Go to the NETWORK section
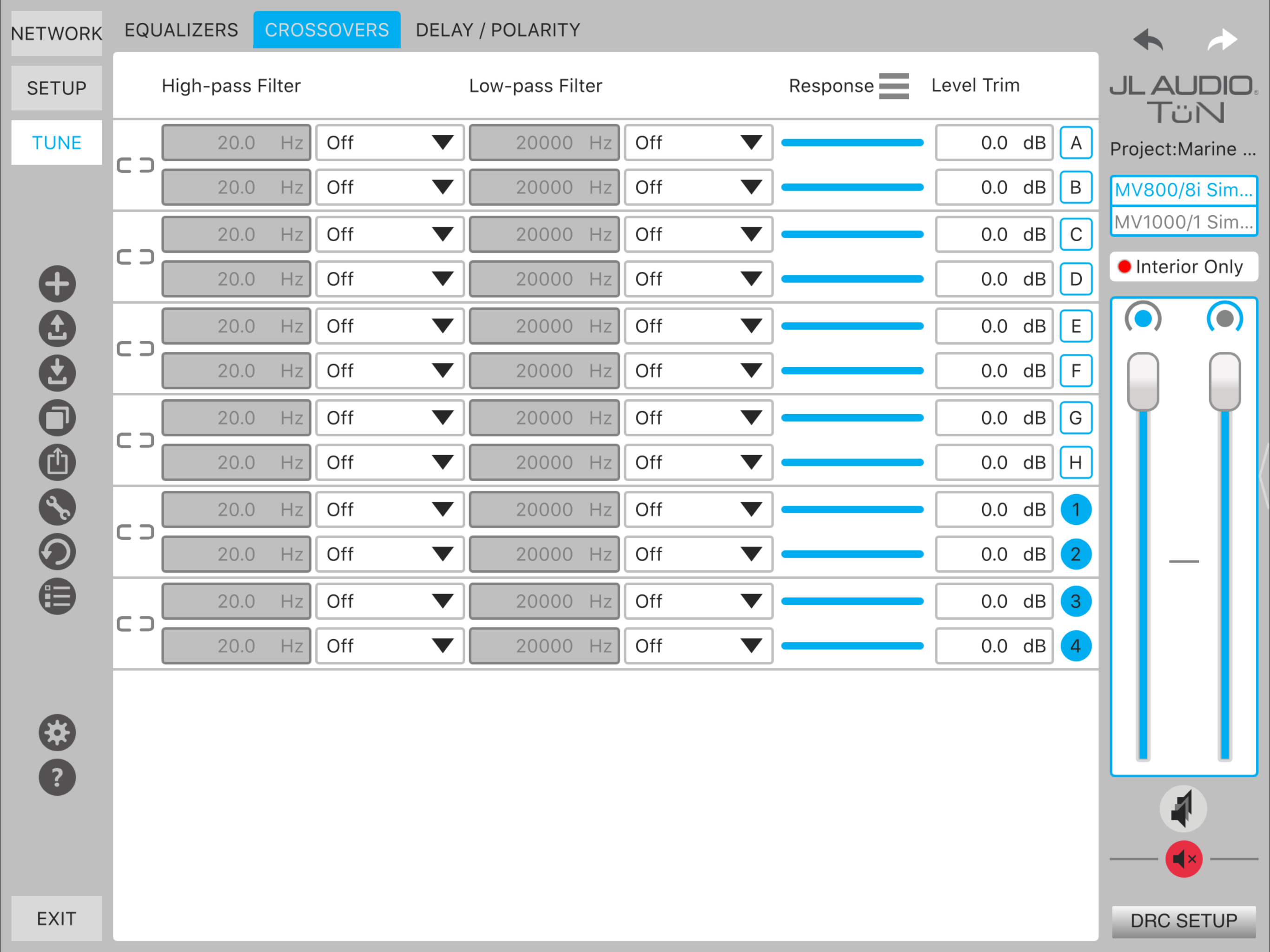1270x952 pixels. (x=57, y=33)
